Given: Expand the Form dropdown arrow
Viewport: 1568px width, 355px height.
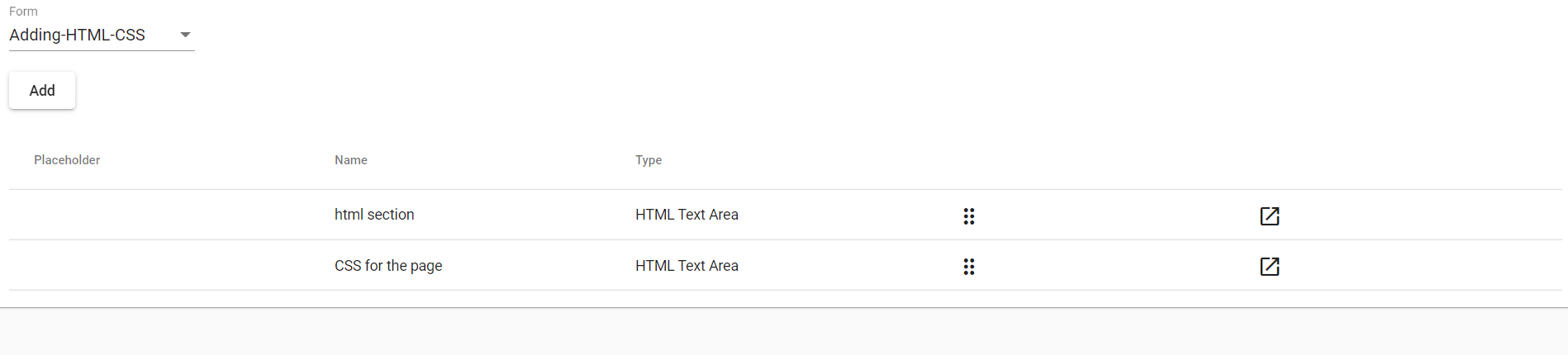Looking at the screenshot, I should [x=185, y=35].
